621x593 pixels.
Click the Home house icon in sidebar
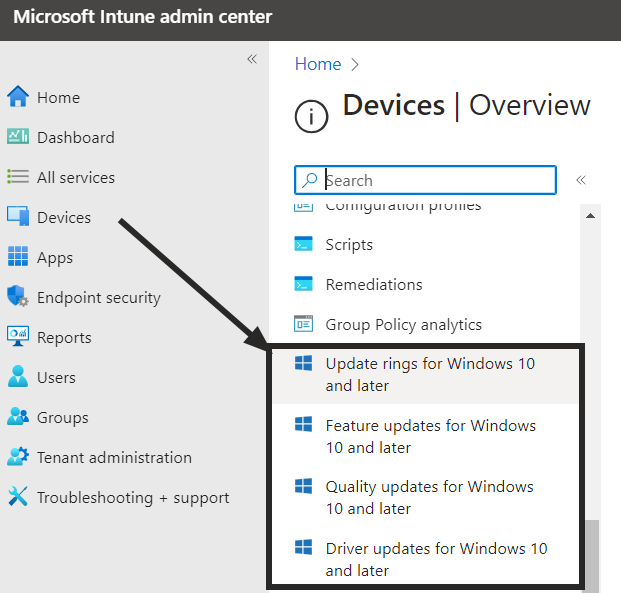(x=18, y=97)
